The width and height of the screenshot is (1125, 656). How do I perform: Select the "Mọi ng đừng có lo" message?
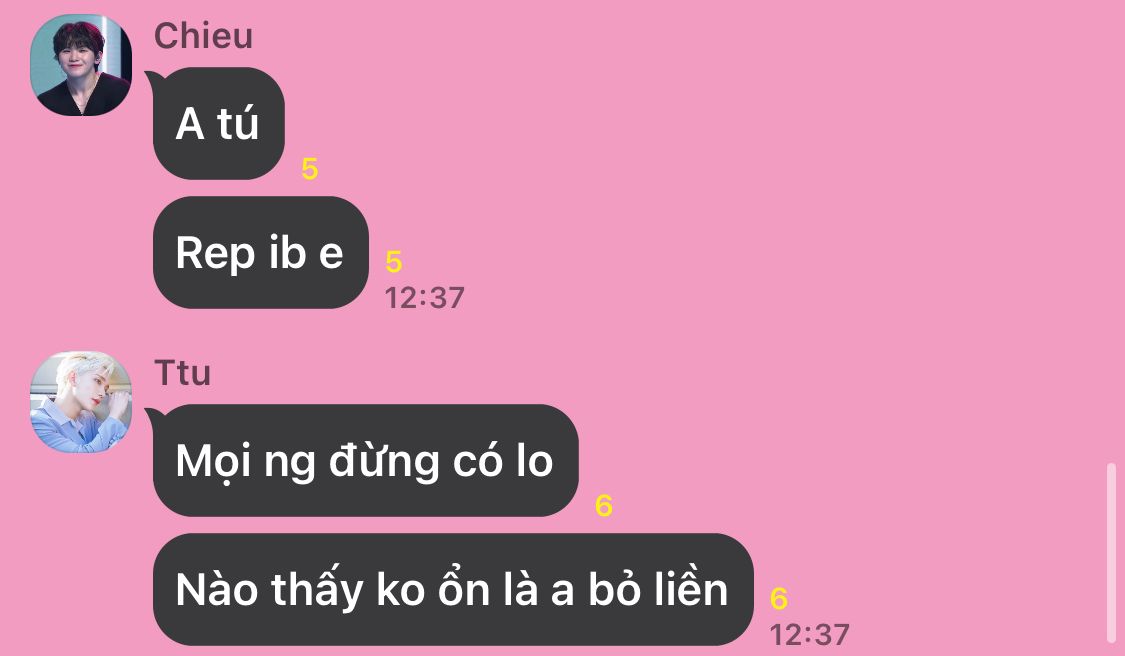pos(365,460)
